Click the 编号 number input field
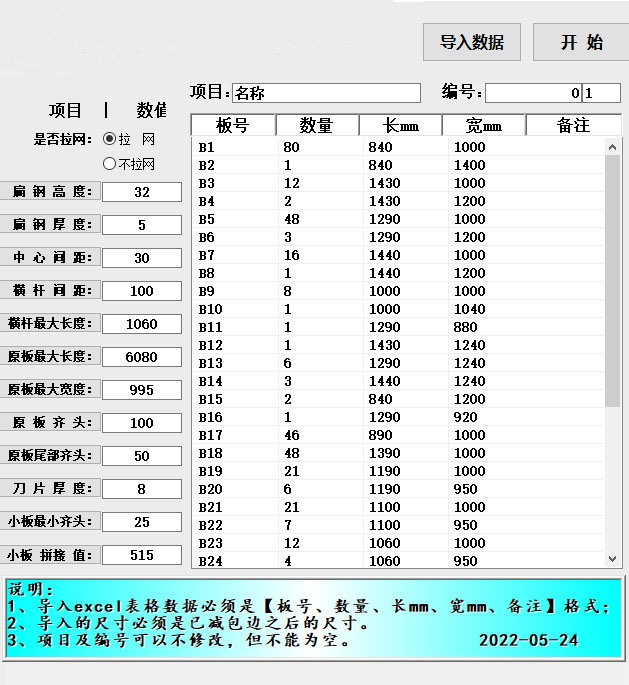The height and width of the screenshot is (685, 629). [x=534, y=93]
